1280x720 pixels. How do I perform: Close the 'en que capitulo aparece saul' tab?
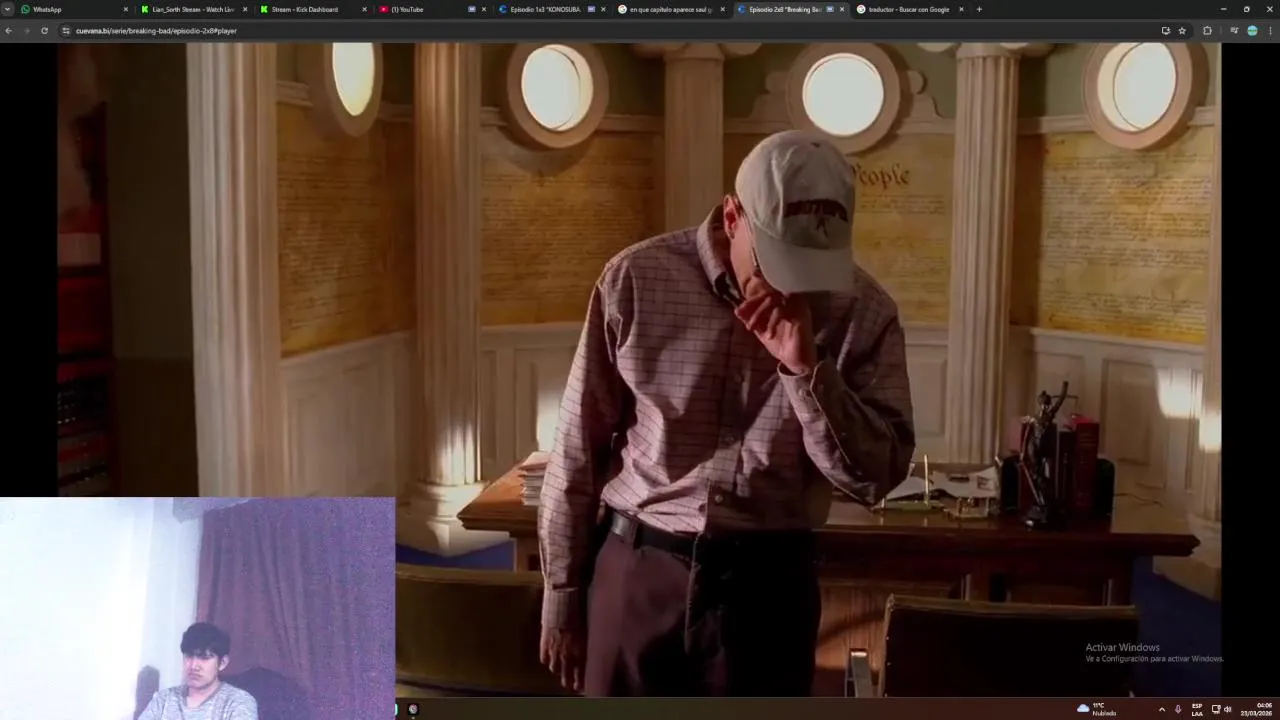(x=723, y=9)
